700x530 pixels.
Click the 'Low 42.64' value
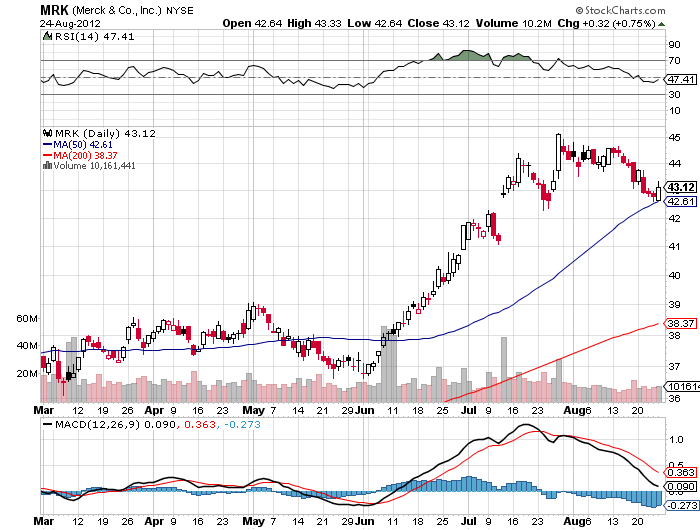[375, 23]
